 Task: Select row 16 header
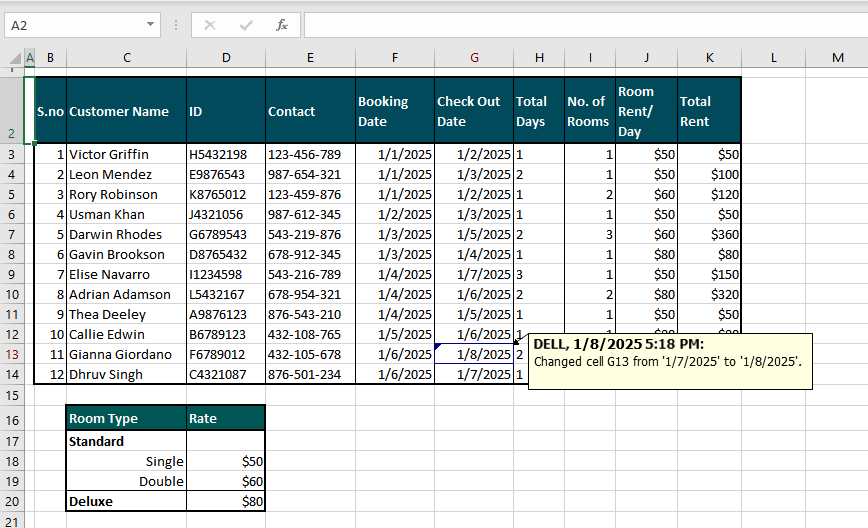pos(11,420)
